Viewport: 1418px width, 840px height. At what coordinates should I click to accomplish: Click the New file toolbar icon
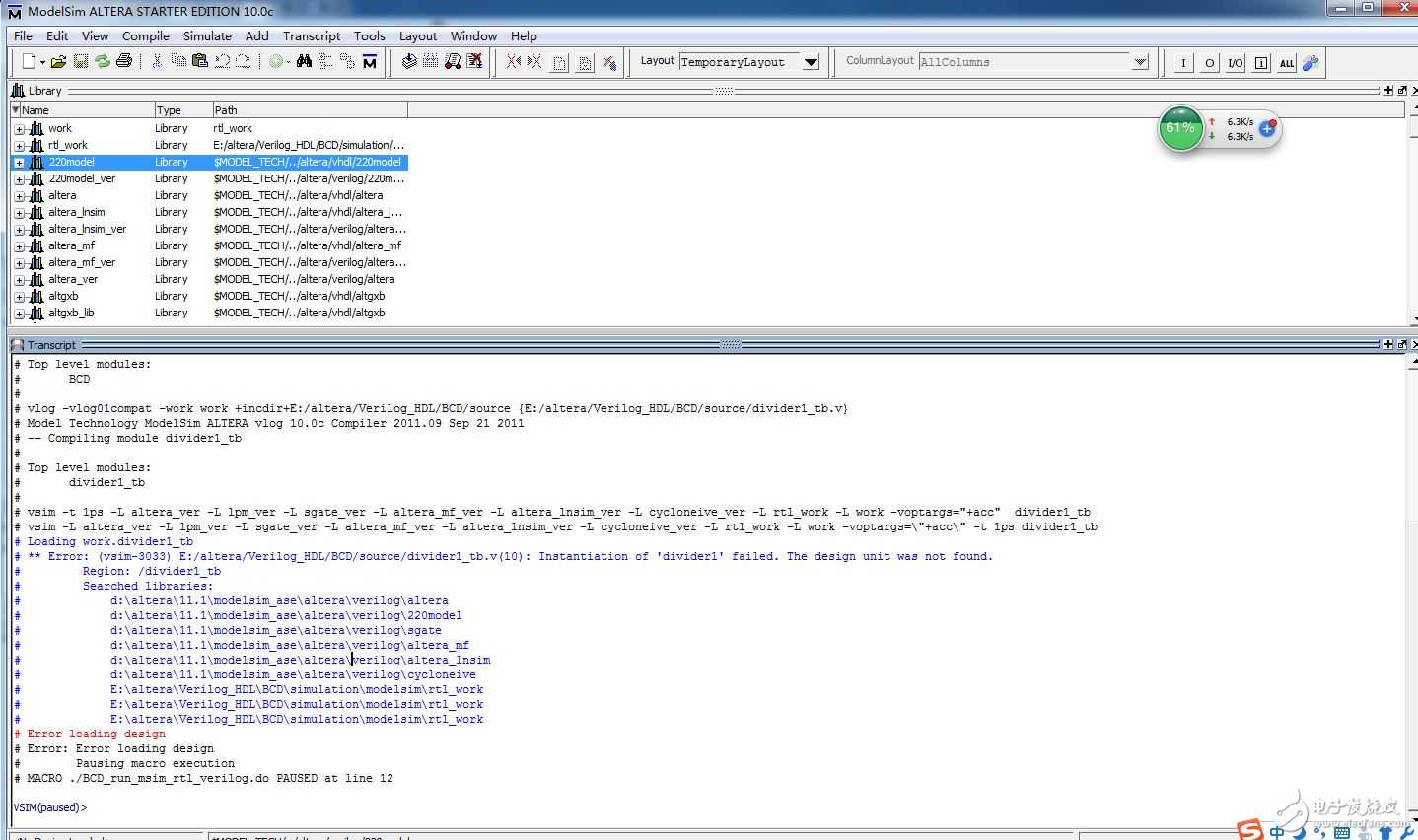pos(29,61)
